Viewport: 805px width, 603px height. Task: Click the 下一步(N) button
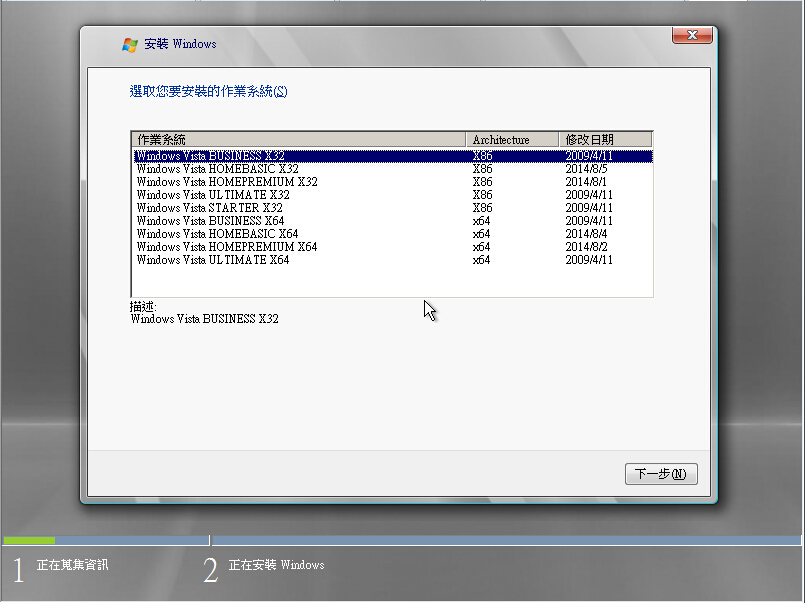click(661, 474)
